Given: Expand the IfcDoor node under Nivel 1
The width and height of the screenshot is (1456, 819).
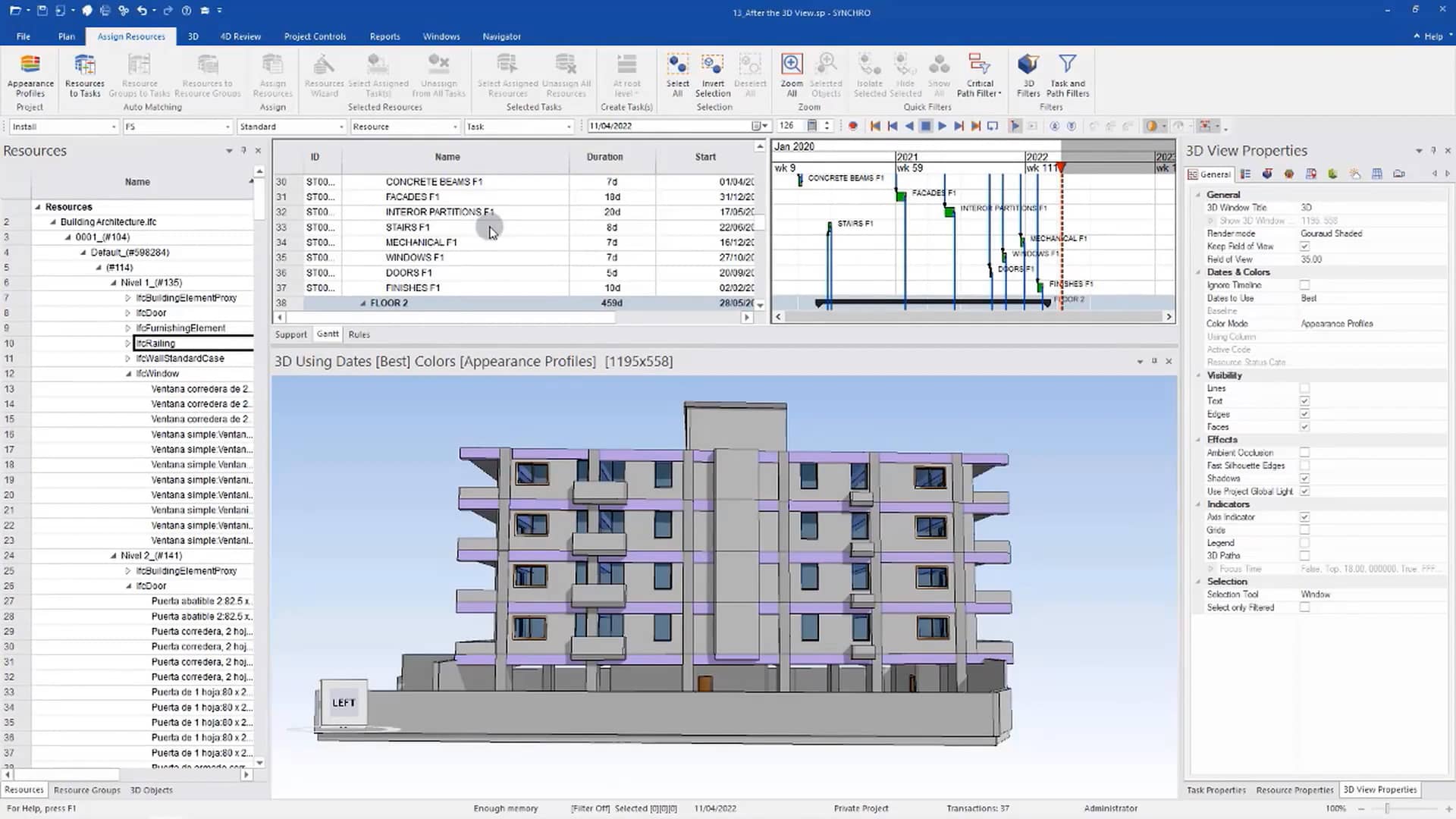Looking at the screenshot, I should click(x=127, y=312).
